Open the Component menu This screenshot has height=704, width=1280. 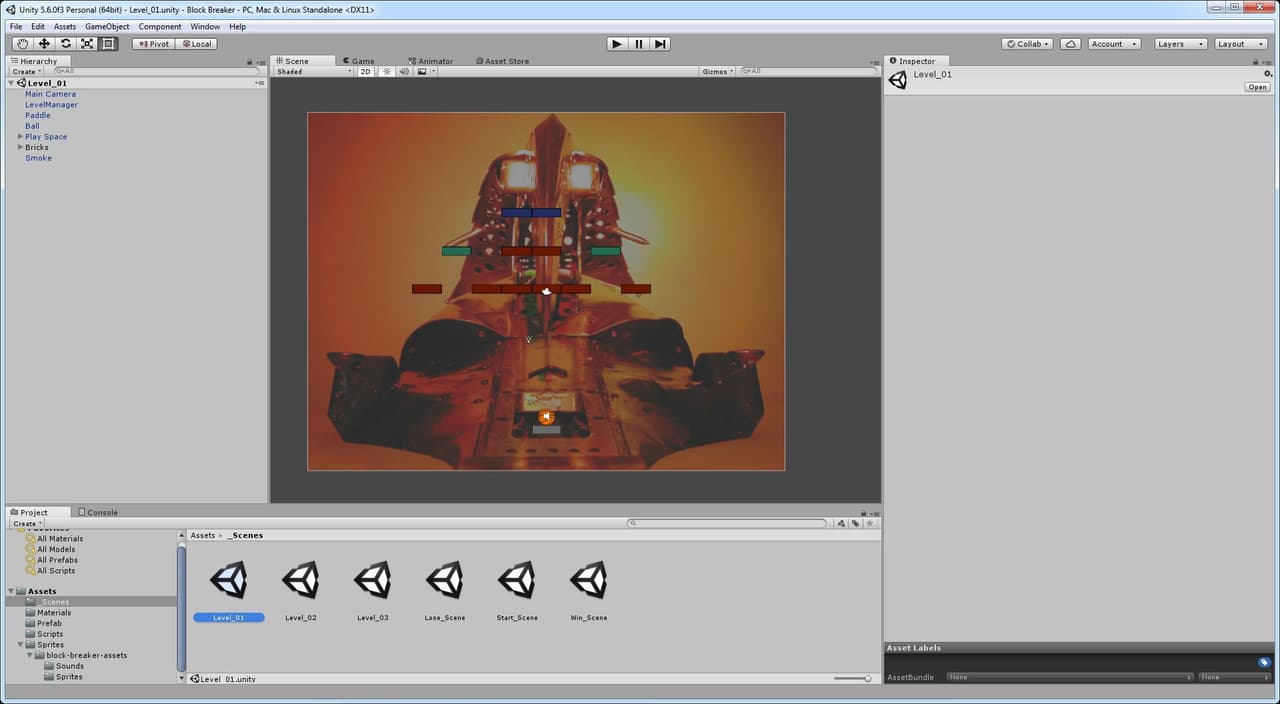pyautogui.click(x=160, y=27)
